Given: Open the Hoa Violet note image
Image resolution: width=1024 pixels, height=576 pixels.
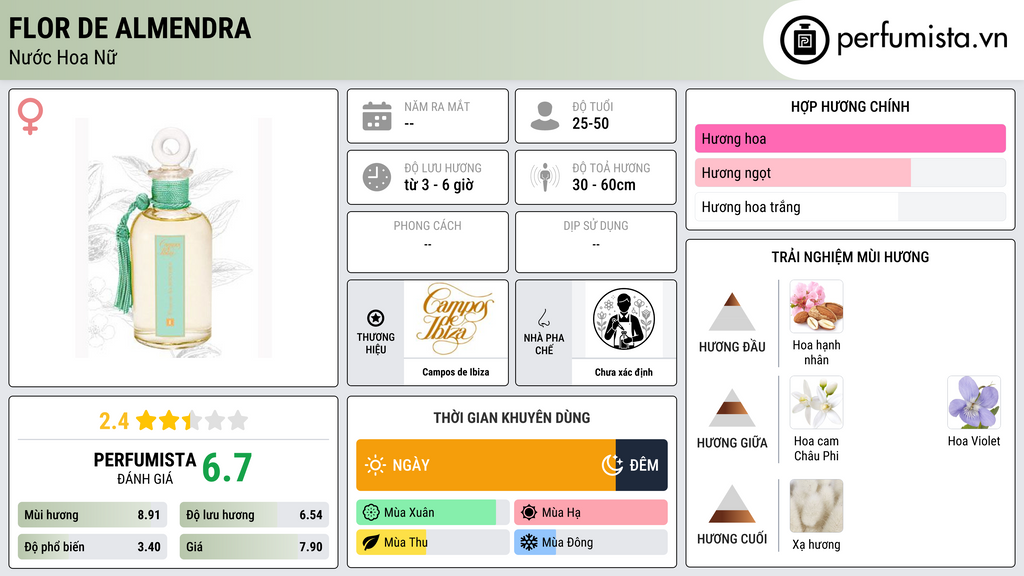Looking at the screenshot, I should [974, 402].
